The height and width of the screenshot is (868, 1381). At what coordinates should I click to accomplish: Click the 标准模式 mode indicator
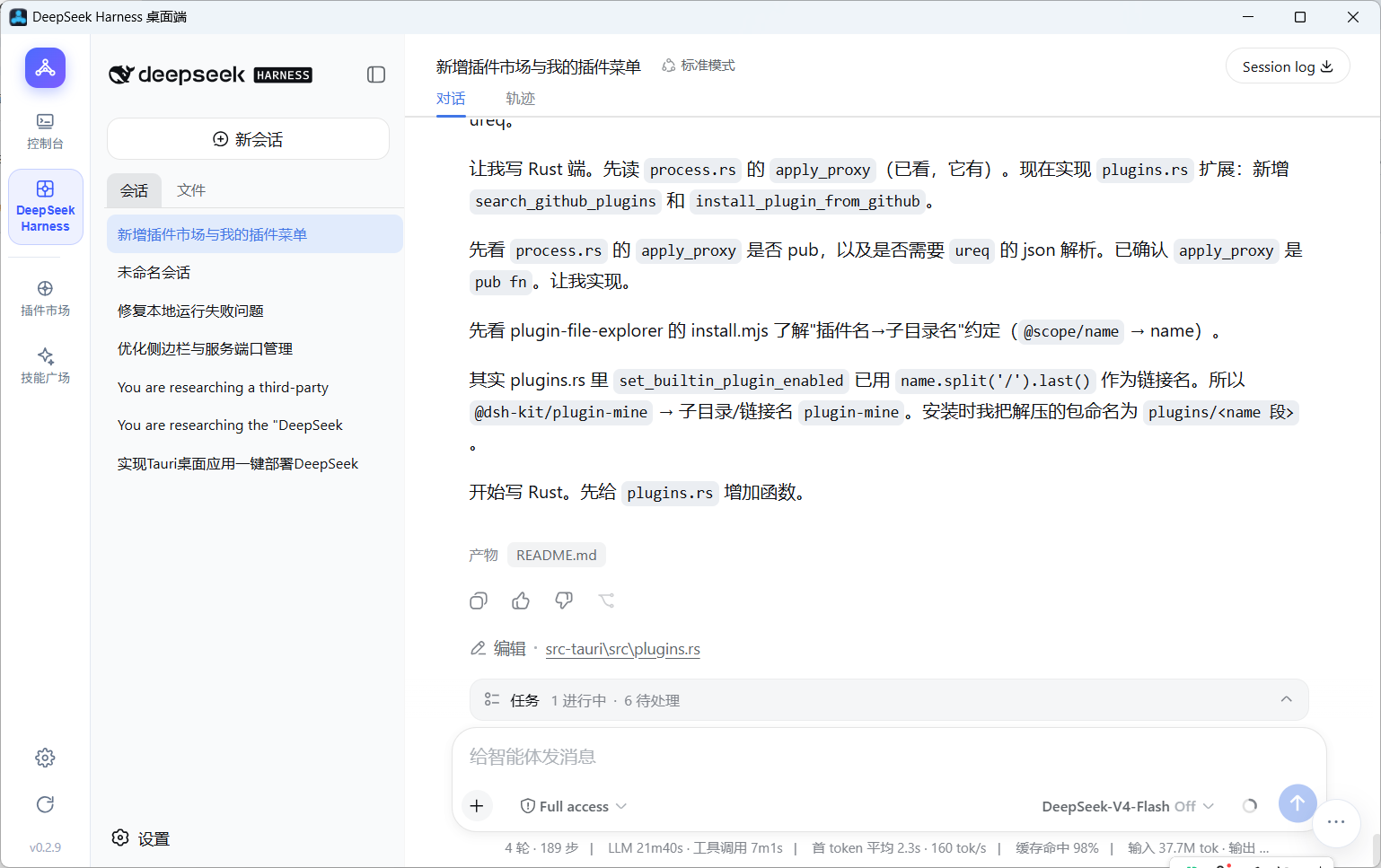[x=699, y=66]
